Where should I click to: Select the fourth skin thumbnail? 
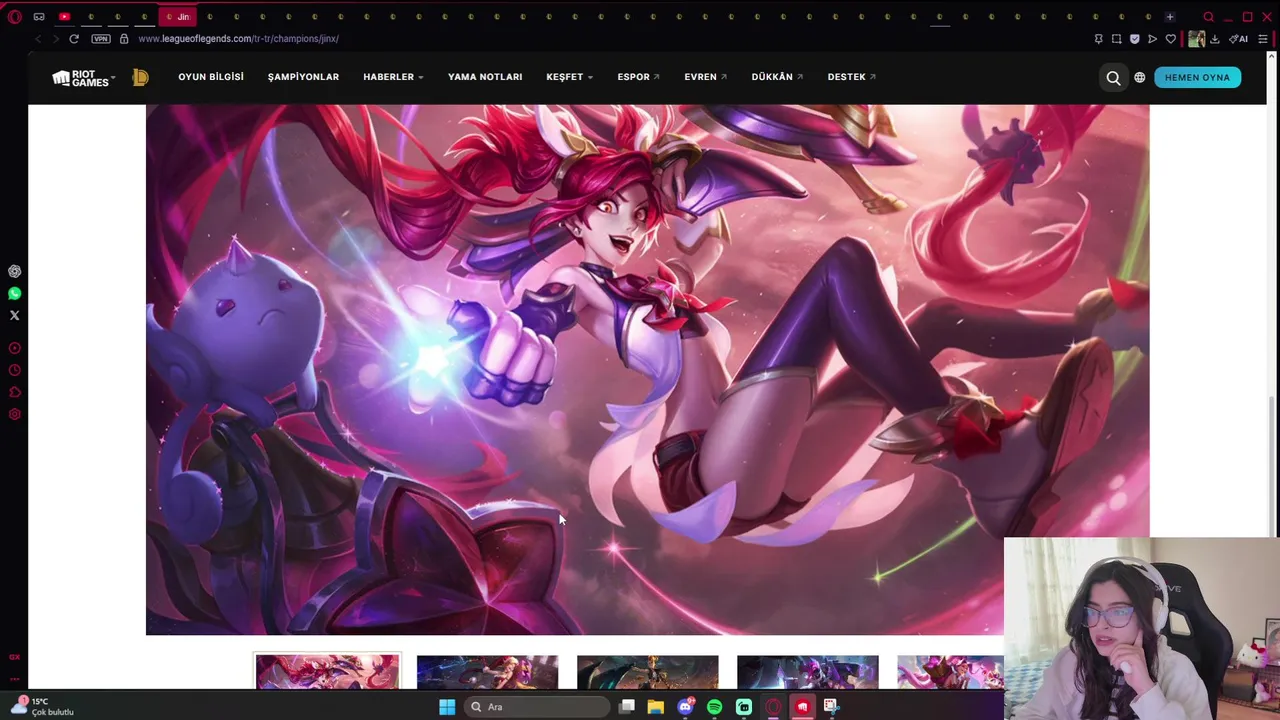(x=807, y=672)
